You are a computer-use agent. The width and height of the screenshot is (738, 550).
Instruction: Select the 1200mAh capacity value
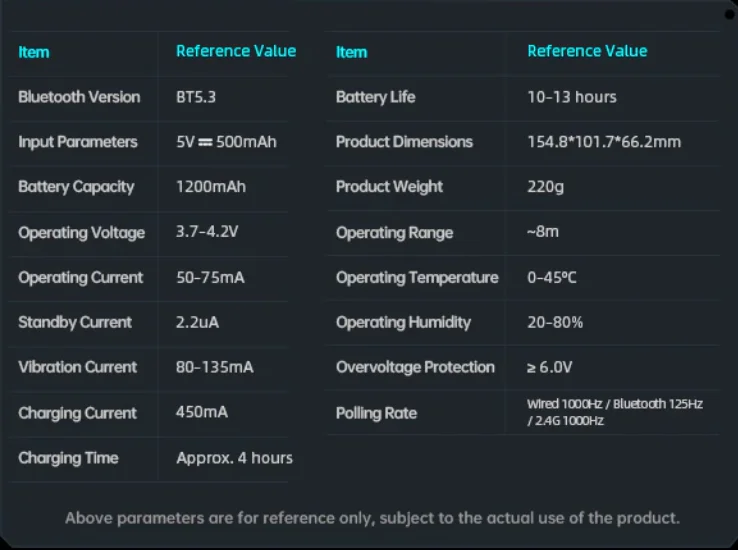point(210,187)
